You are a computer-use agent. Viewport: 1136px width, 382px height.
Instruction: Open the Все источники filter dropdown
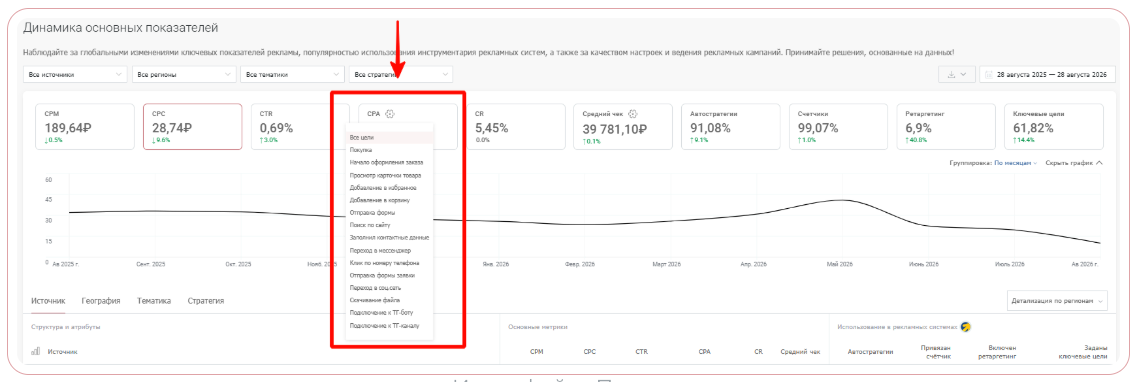click(x=75, y=75)
